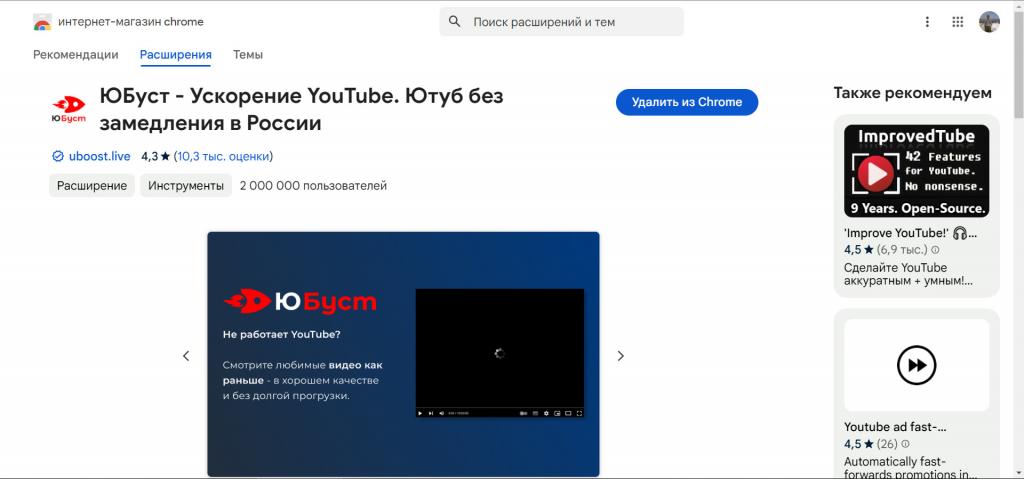
Task: Click the Удалить из Chrome button
Action: click(687, 102)
